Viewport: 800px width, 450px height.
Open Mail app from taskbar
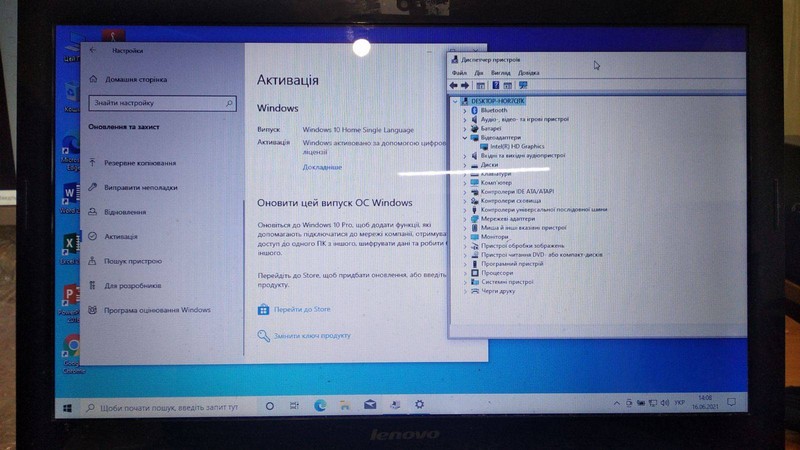pos(370,405)
